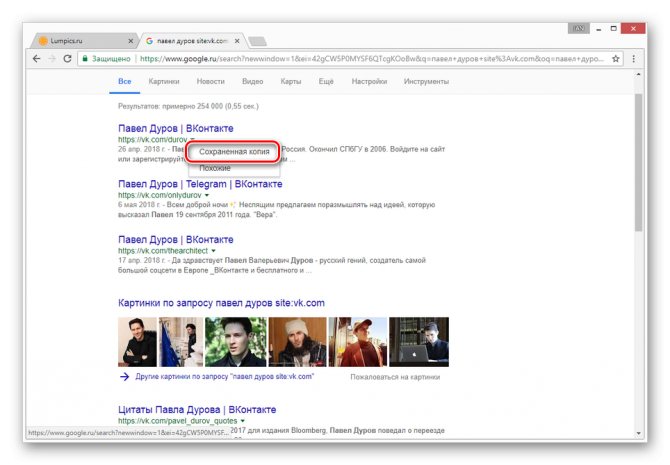Image resolution: width=670 pixels, height=465 pixels.
Task: Click the blue arrow before Другие картинки
Action: tap(124, 377)
